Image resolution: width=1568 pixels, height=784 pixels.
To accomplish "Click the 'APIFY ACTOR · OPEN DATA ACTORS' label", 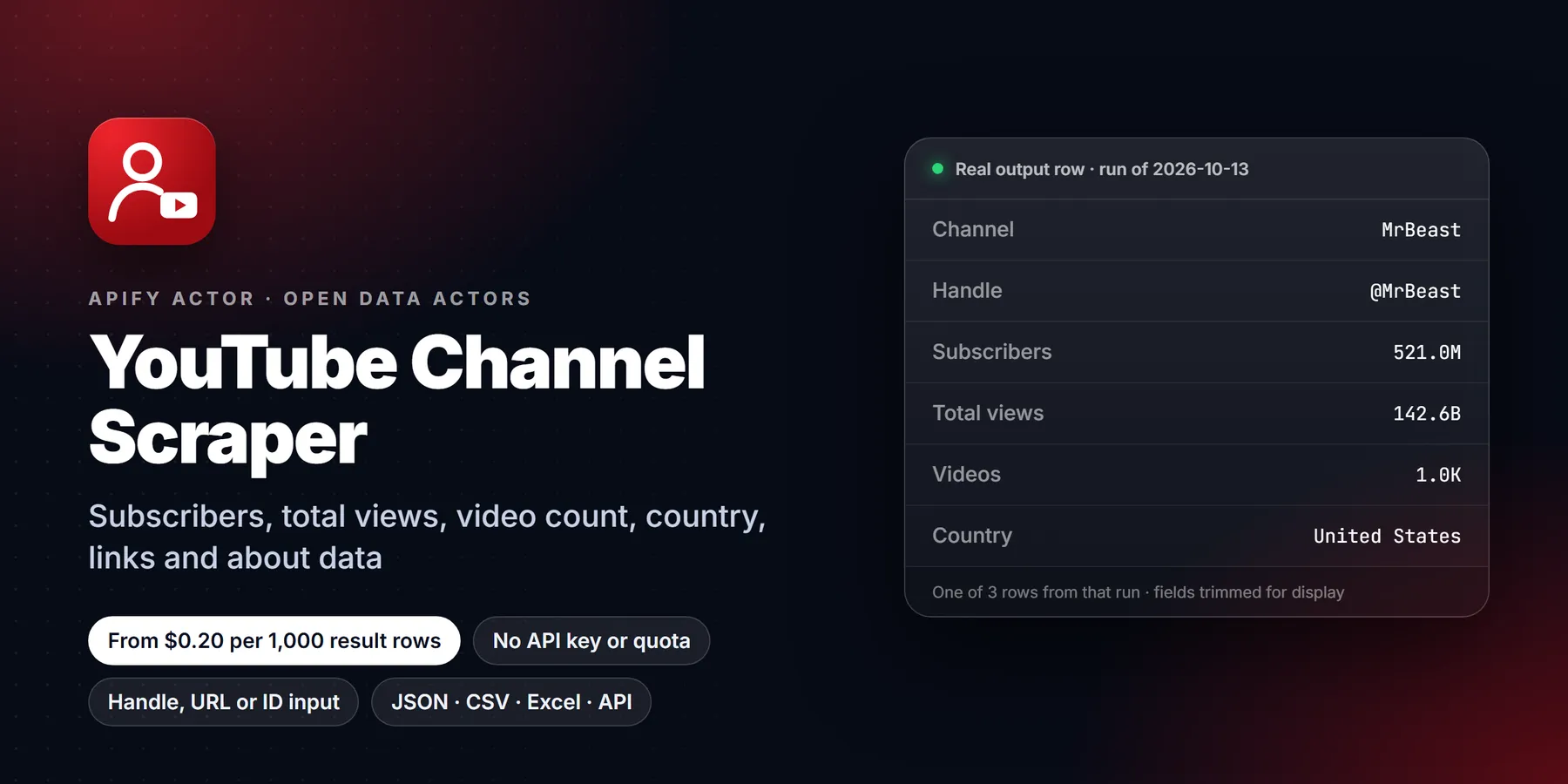I will tap(310, 299).
